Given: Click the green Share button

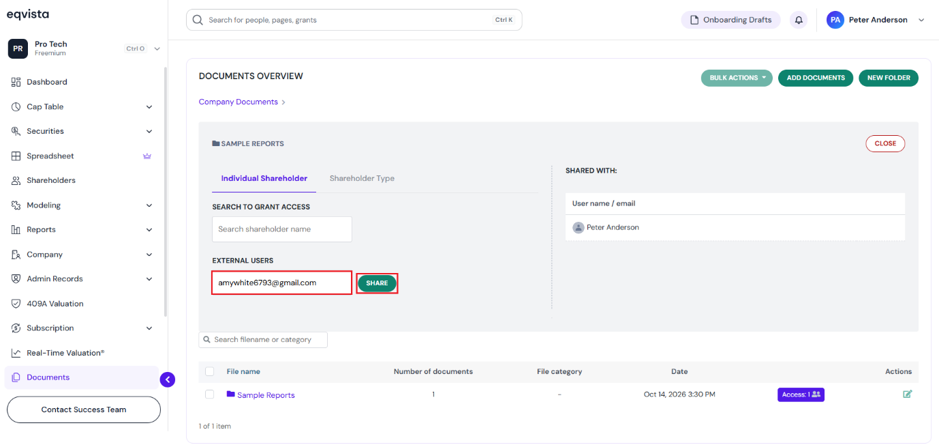Looking at the screenshot, I should click(377, 283).
